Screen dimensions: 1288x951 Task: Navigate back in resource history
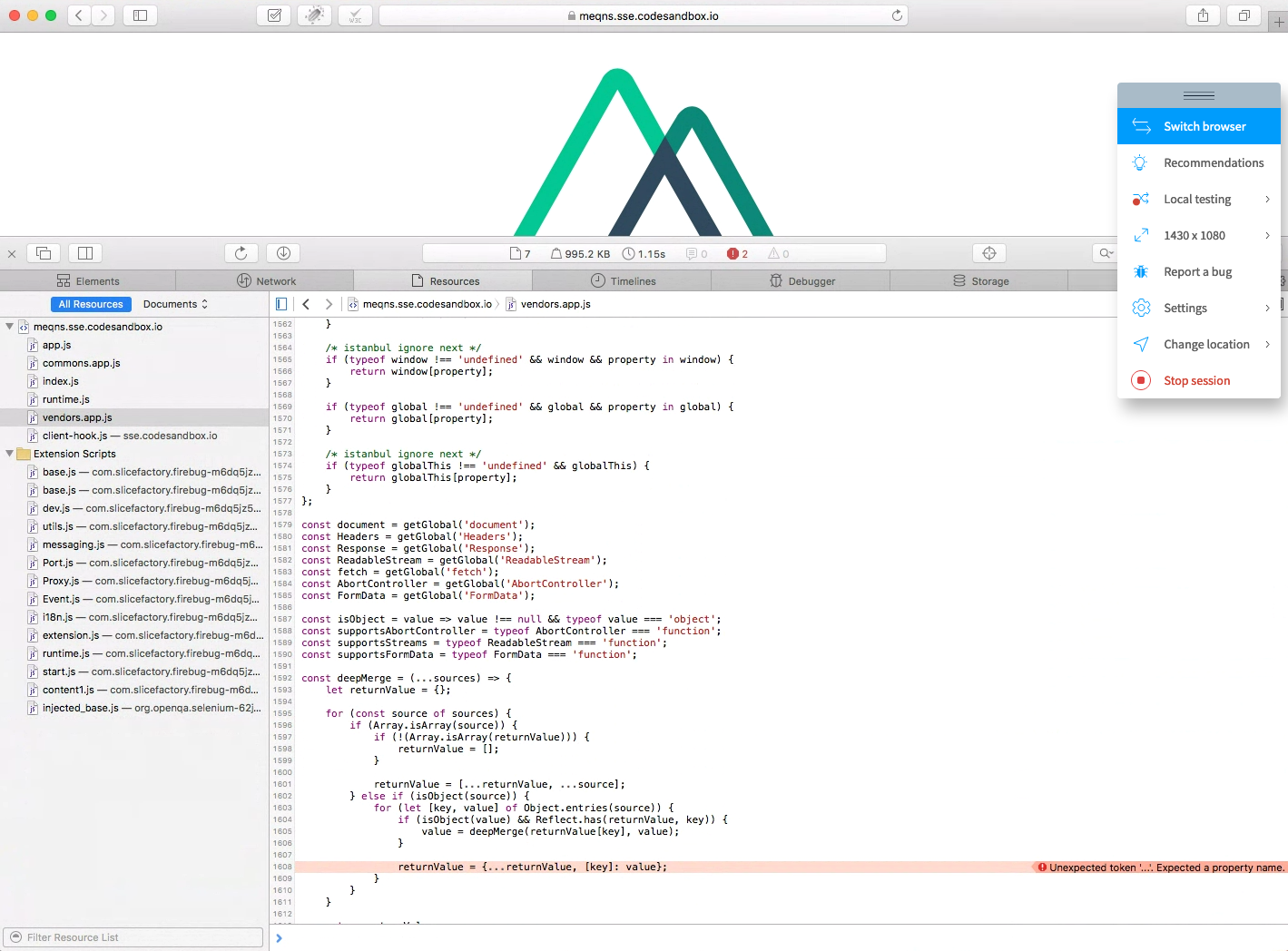(x=306, y=304)
